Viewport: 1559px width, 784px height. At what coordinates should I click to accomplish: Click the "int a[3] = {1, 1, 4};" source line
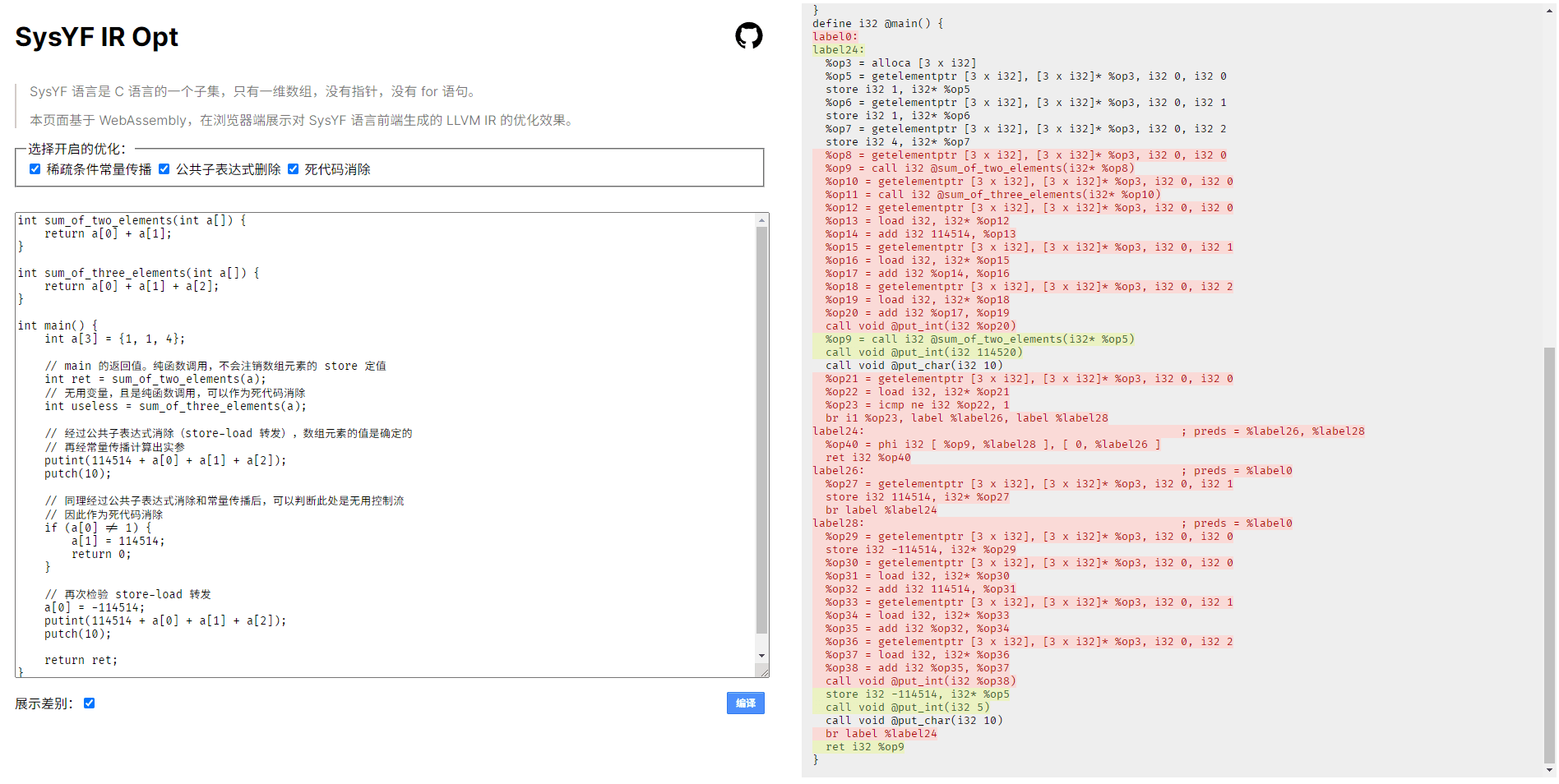114,339
